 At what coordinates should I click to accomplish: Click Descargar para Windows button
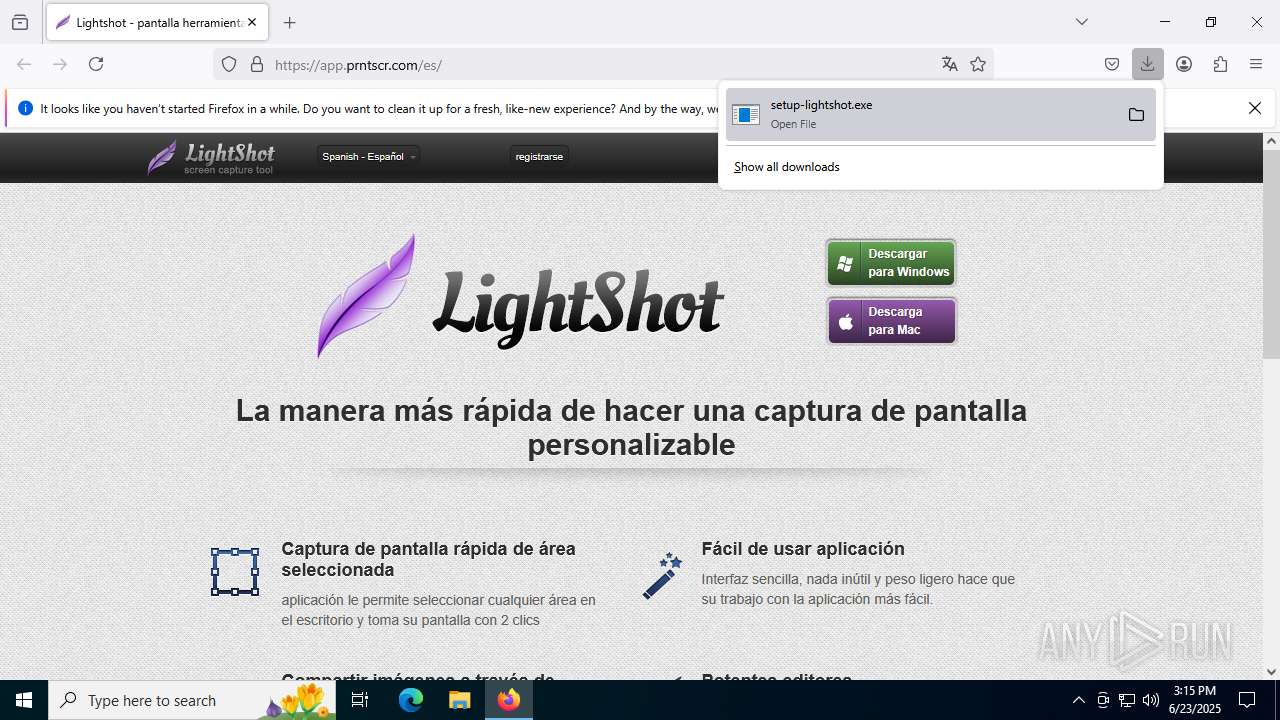coord(891,263)
